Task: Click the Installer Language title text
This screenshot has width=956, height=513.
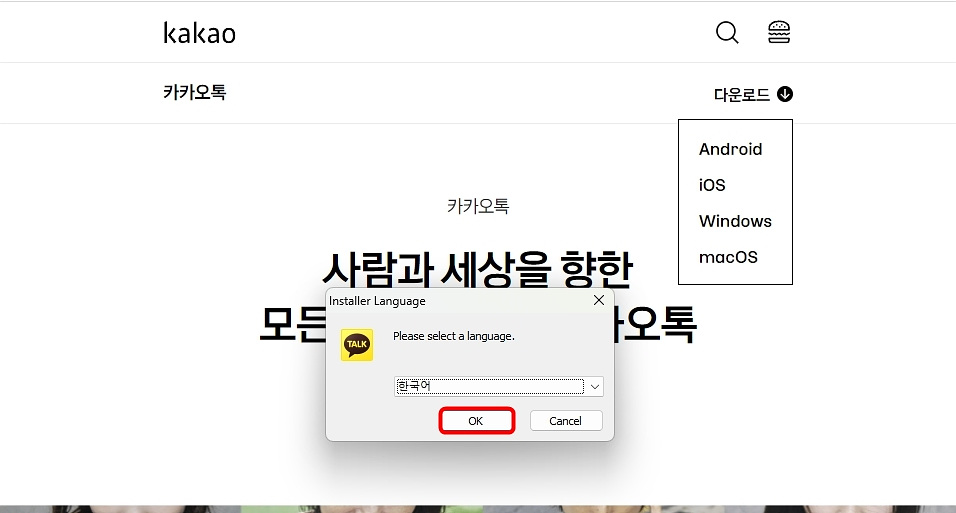Action: pyautogui.click(x=377, y=301)
